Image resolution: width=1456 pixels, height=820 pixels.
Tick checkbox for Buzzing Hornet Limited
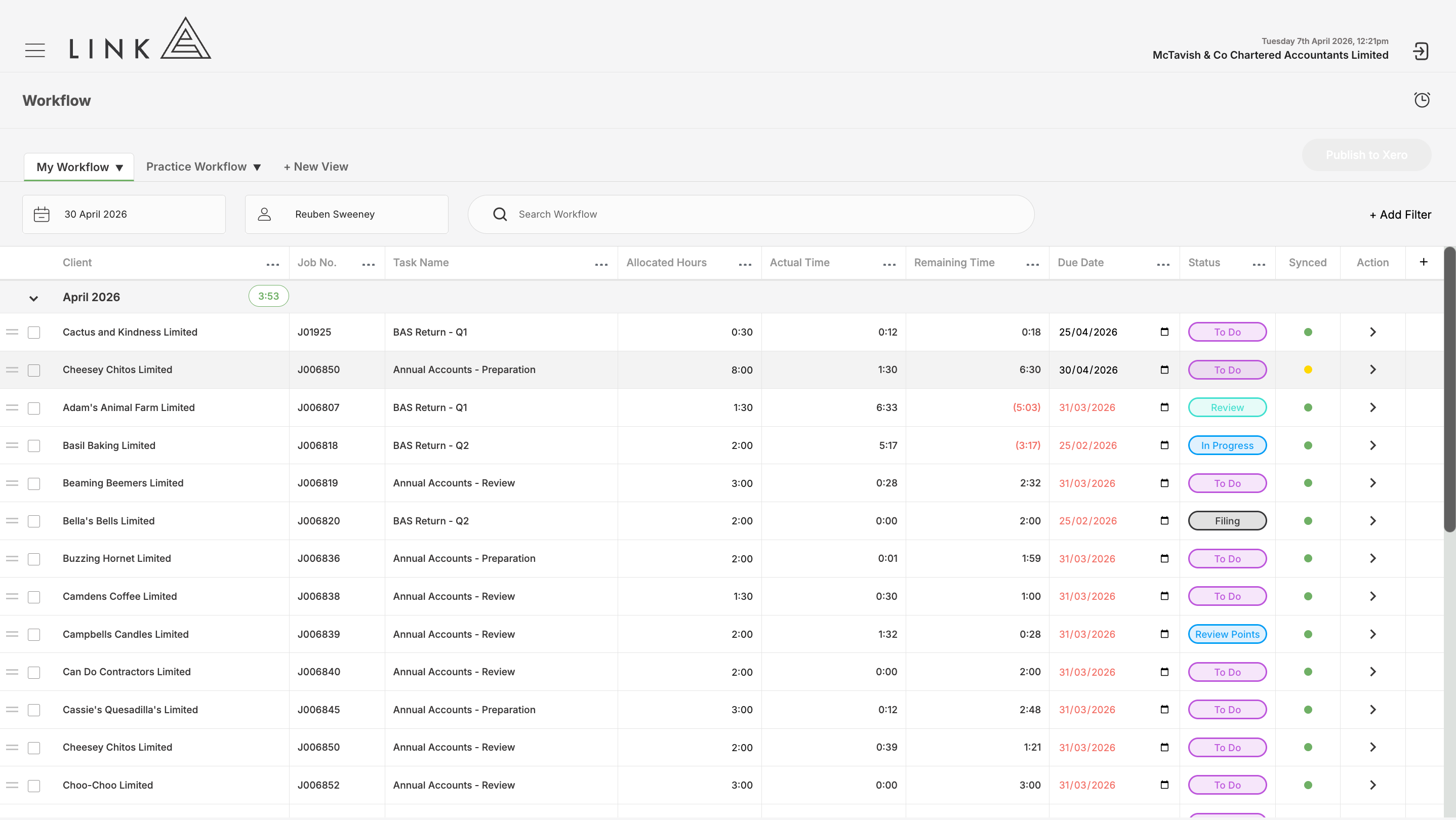point(34,559)
